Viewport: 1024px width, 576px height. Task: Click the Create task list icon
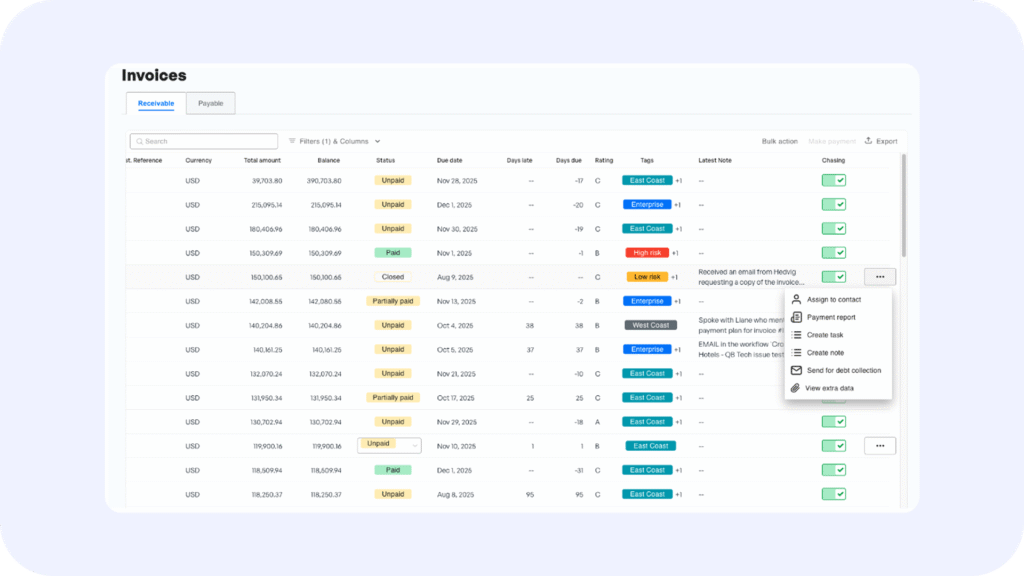[796, 335]
